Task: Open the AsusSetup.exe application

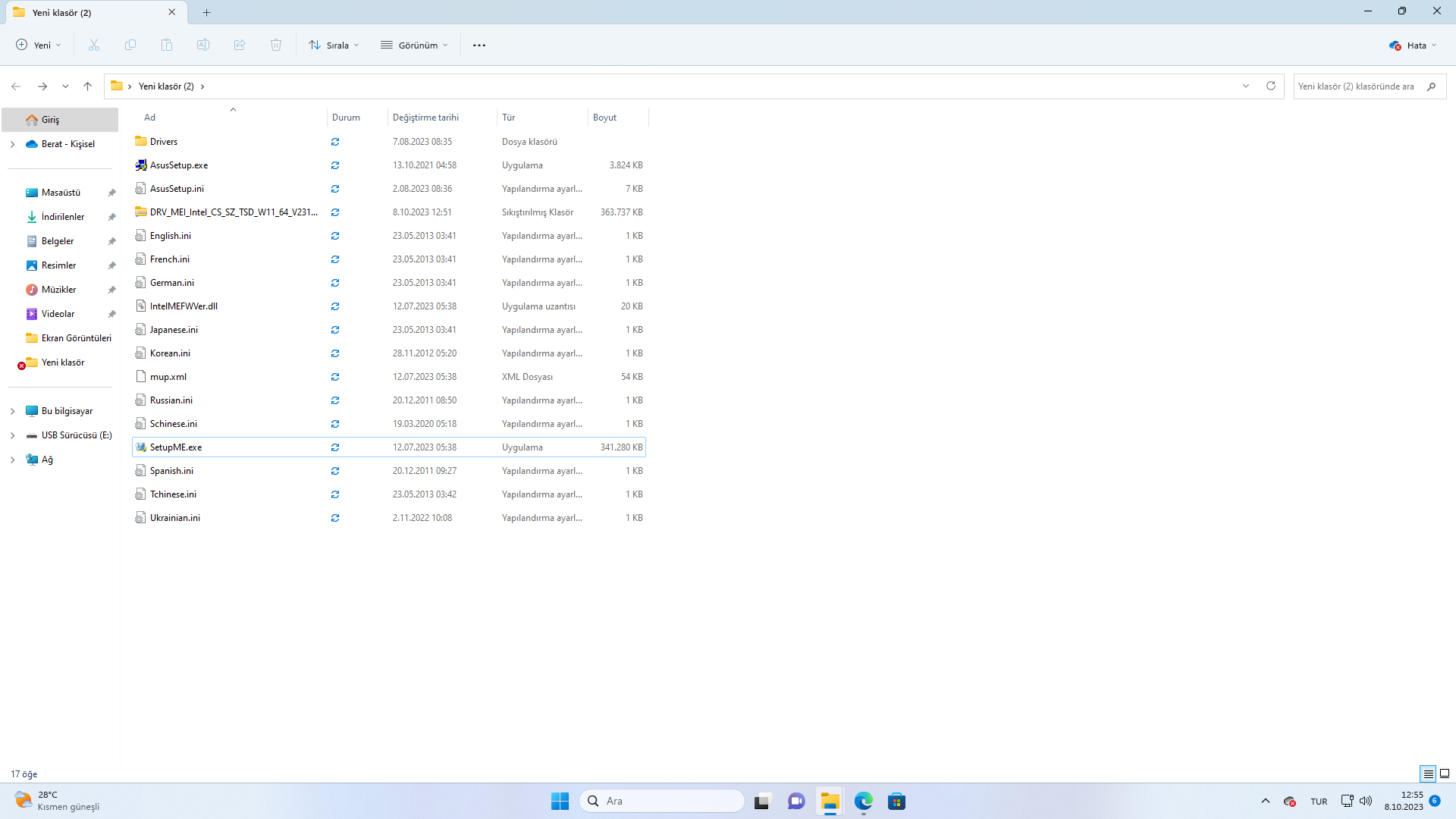Action: 178,164
